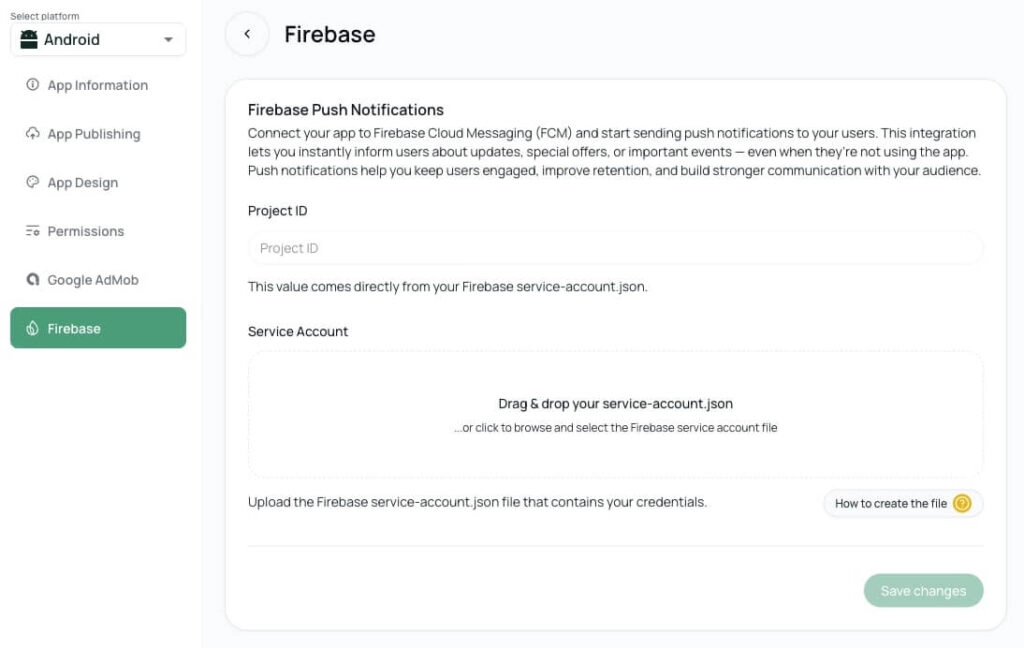This screenshot has height=648, width=1024.
Task: Click the Google AdMob logo icon
Action: tap(32, 280)
